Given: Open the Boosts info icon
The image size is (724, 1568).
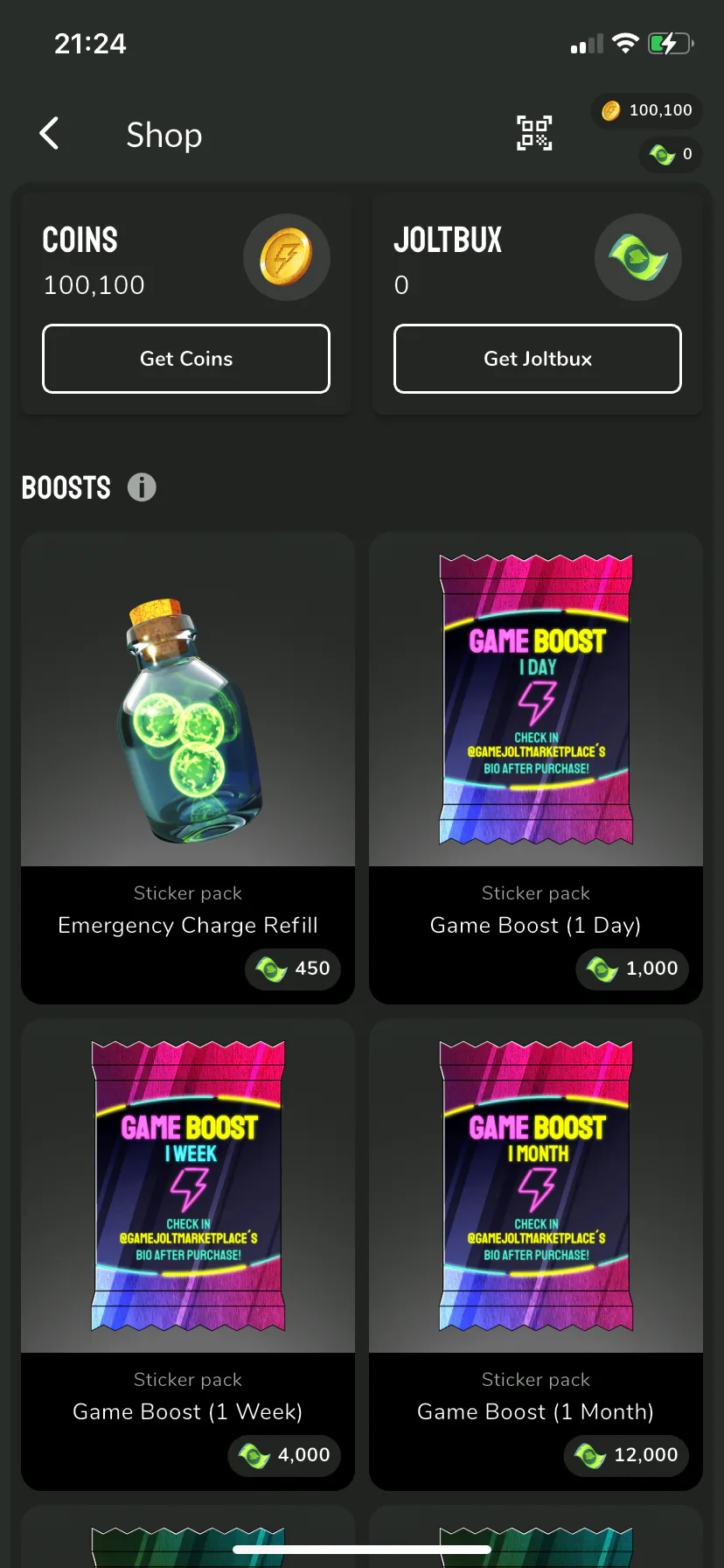Looking at the screenshot, I should 142,487.
